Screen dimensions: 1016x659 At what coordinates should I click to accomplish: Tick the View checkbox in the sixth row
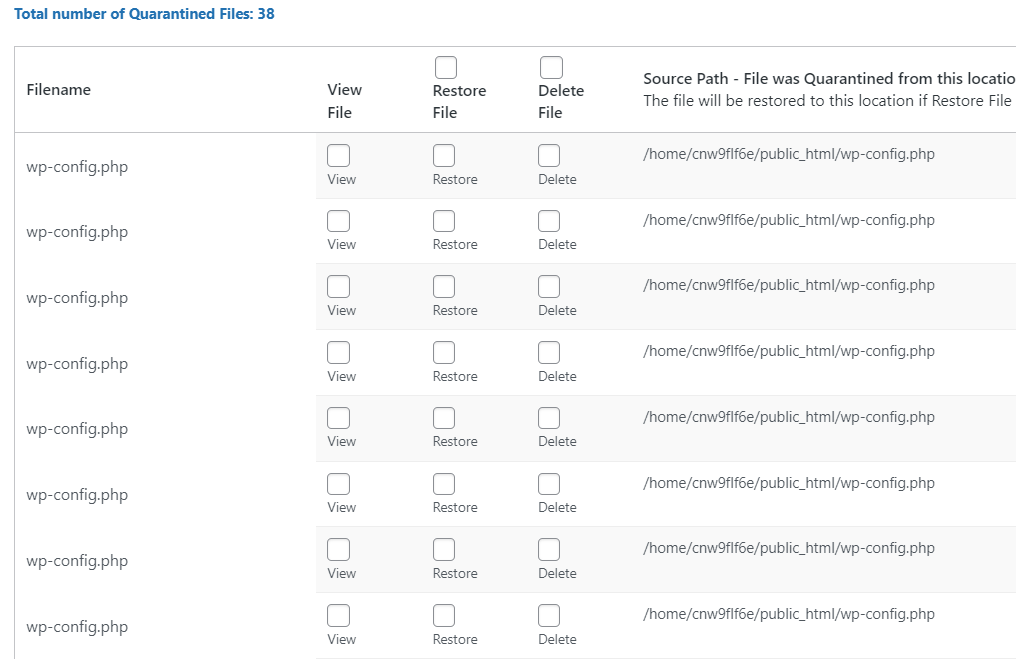point(339,484)
